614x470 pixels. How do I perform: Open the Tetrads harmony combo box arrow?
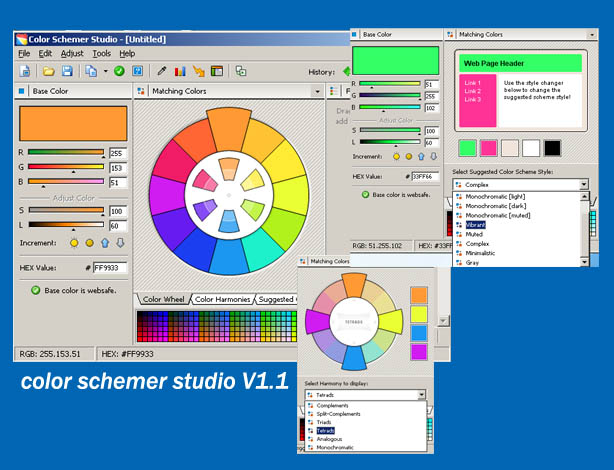click(421, 395)
